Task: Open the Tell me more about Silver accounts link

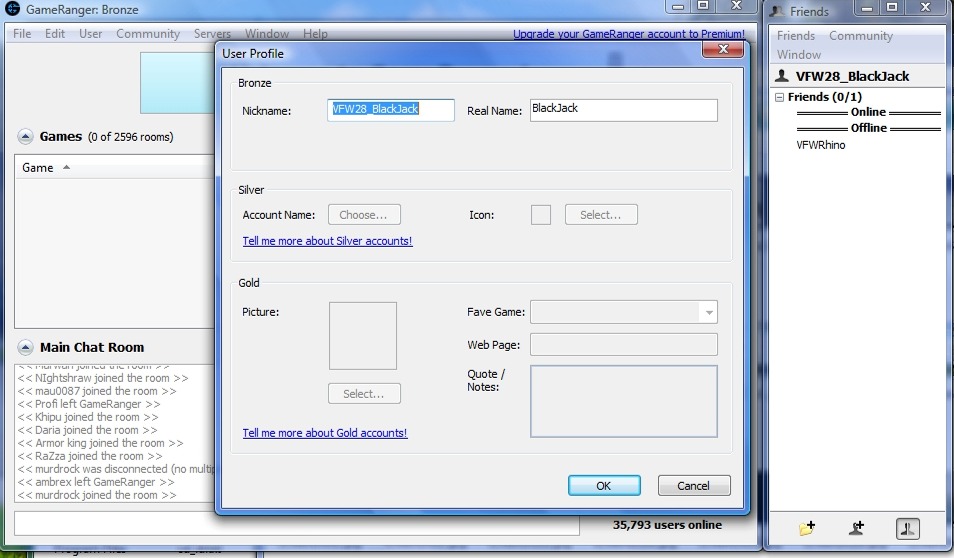Action: (327, 241)
